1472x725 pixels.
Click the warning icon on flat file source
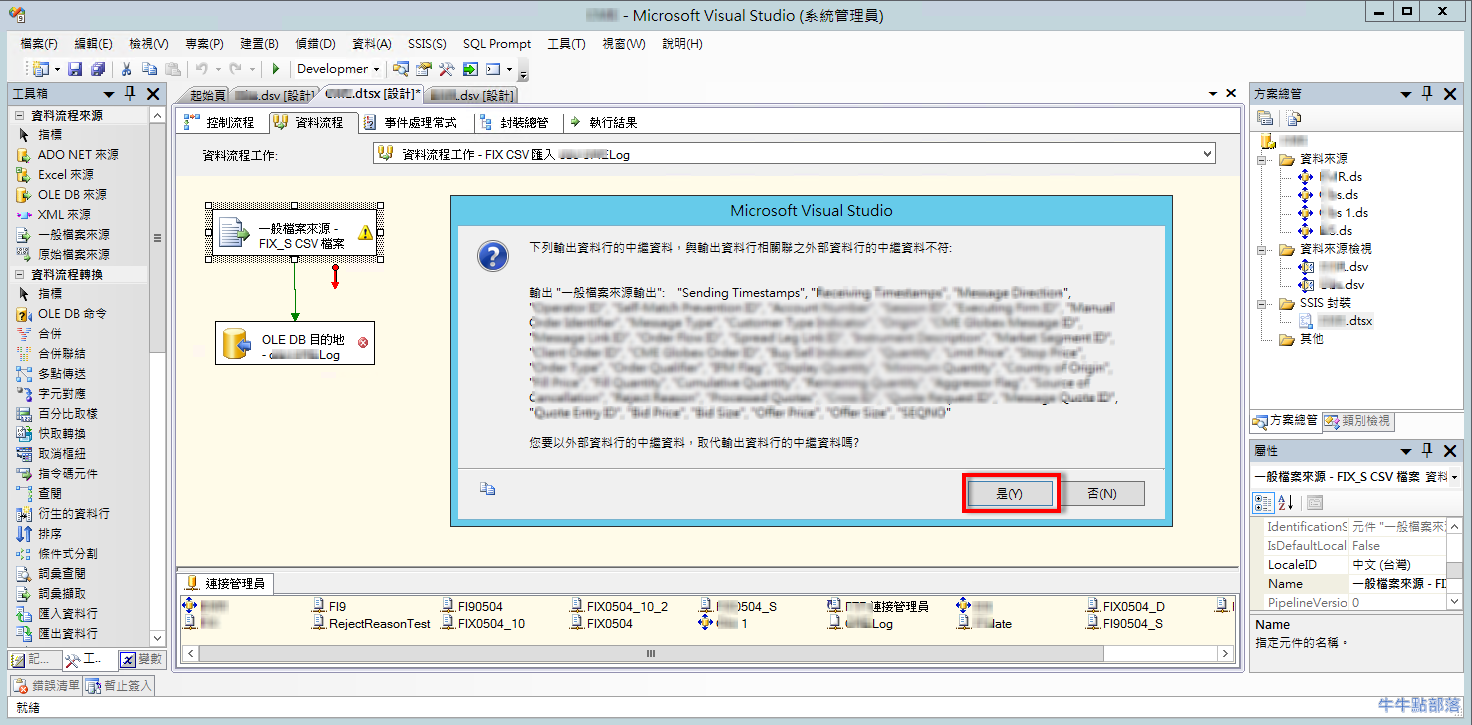365,232
